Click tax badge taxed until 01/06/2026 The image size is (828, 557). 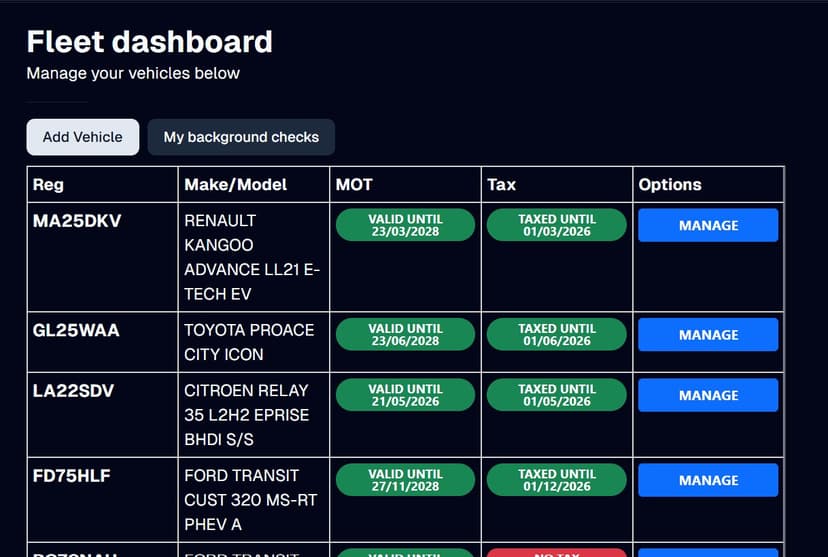(557, 335)
